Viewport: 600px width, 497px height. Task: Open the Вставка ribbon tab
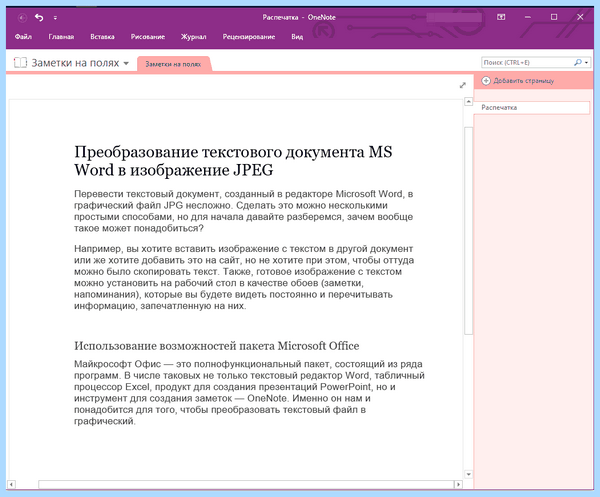pos(103,37)
